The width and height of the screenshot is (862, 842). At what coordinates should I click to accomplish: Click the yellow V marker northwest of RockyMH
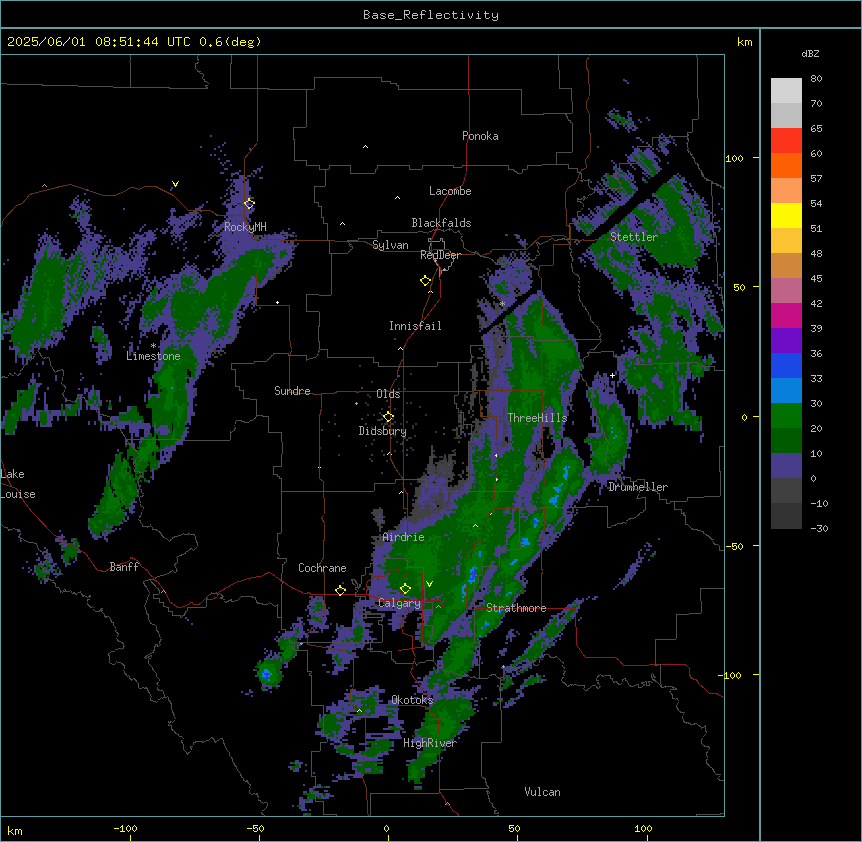point(175,184)
